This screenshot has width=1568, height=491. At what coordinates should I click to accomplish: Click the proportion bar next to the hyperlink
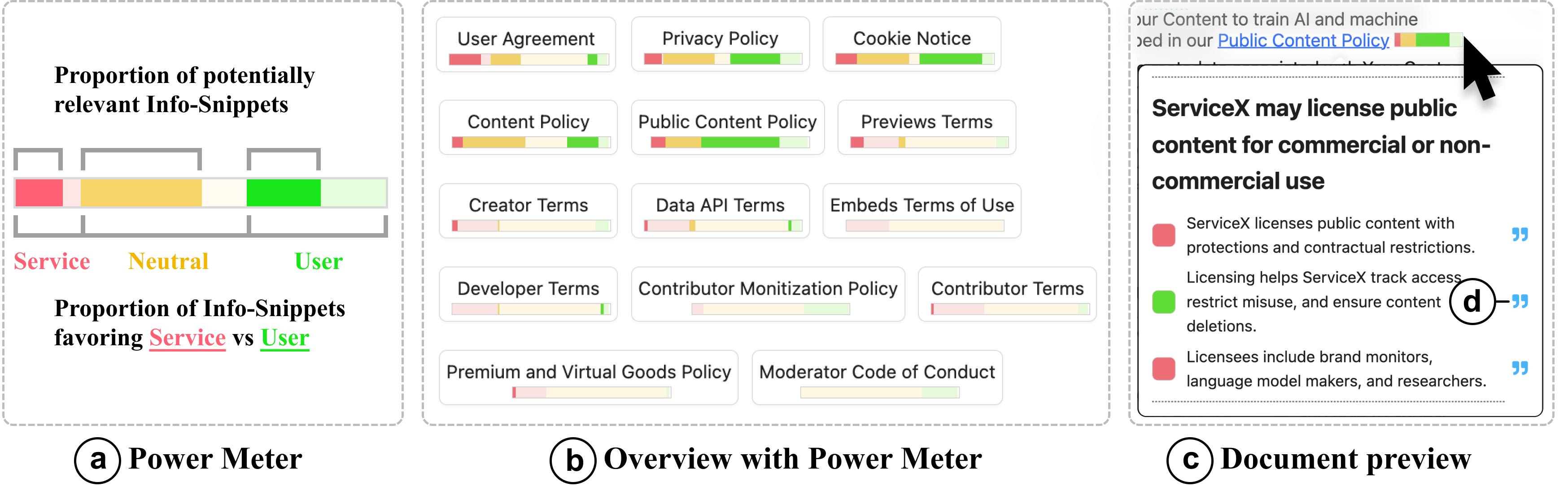[x=1428, y=40]
